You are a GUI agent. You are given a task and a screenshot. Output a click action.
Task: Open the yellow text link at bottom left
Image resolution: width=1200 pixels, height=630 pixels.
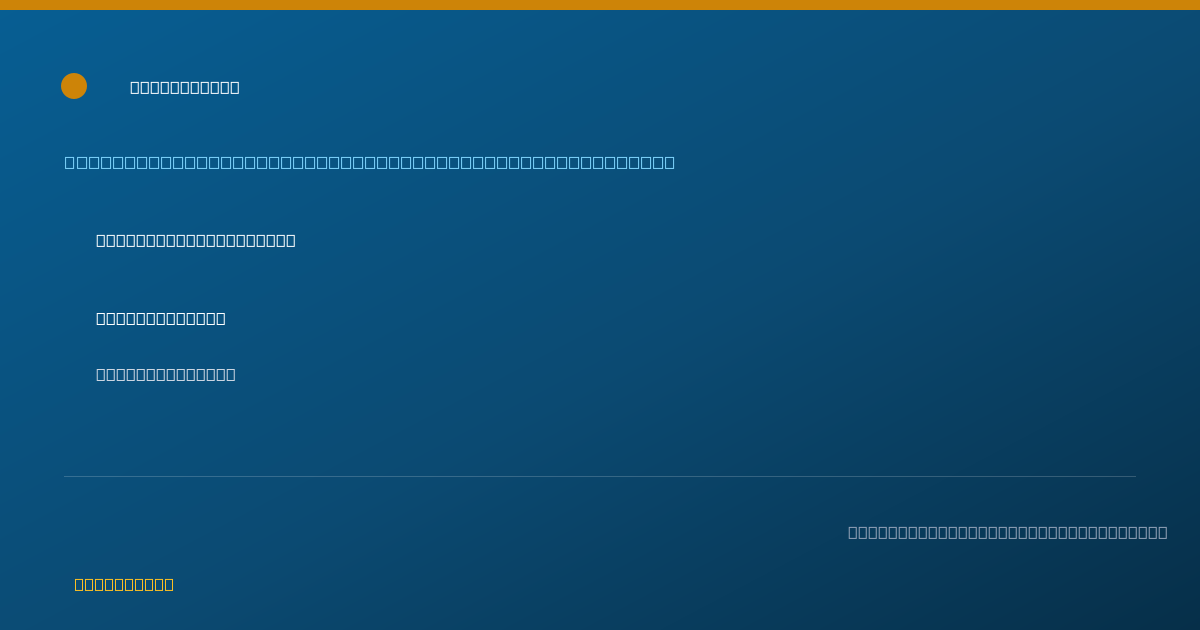coord(124,584)
